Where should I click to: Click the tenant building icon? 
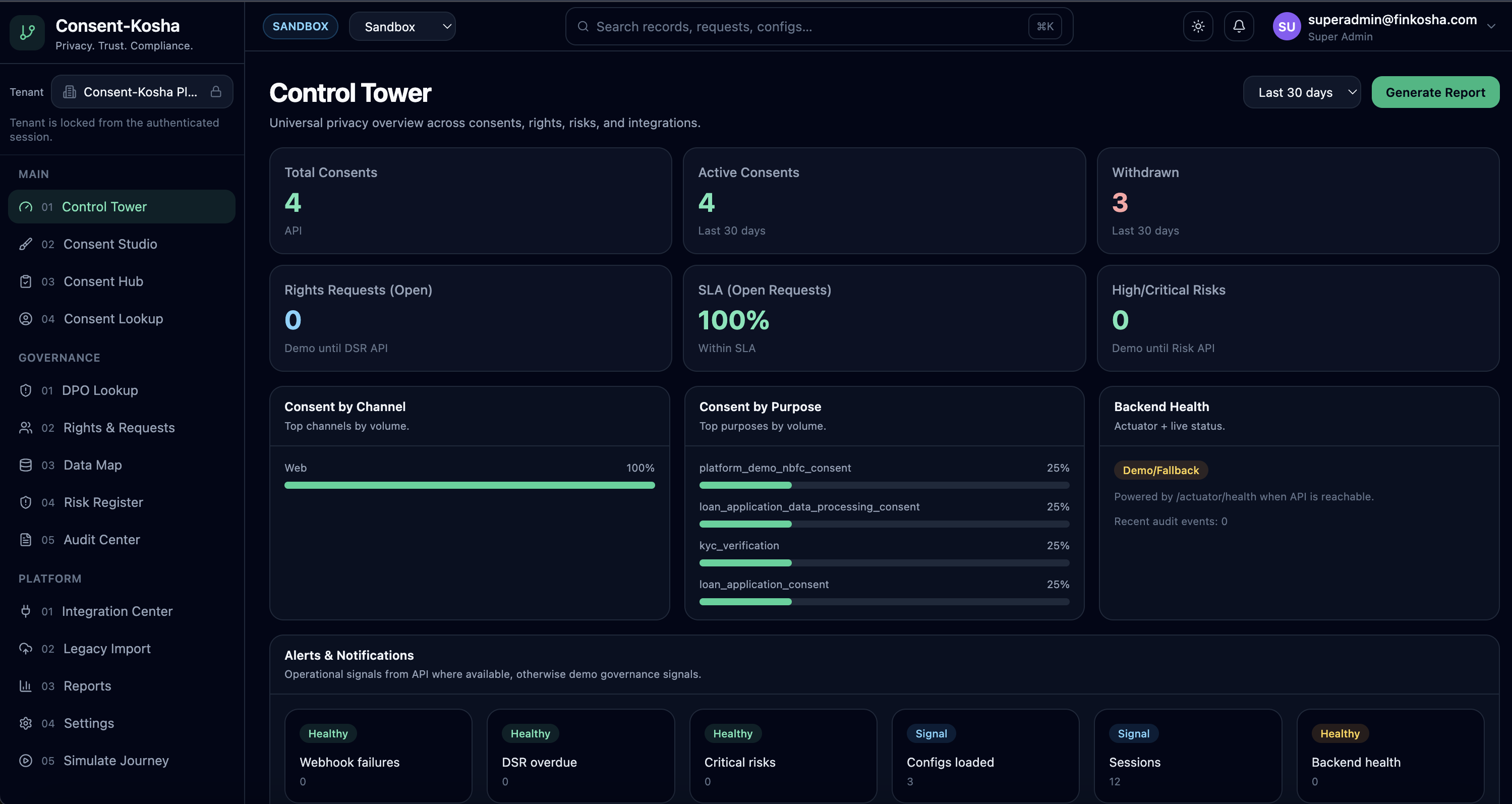[x=70, y=92]
